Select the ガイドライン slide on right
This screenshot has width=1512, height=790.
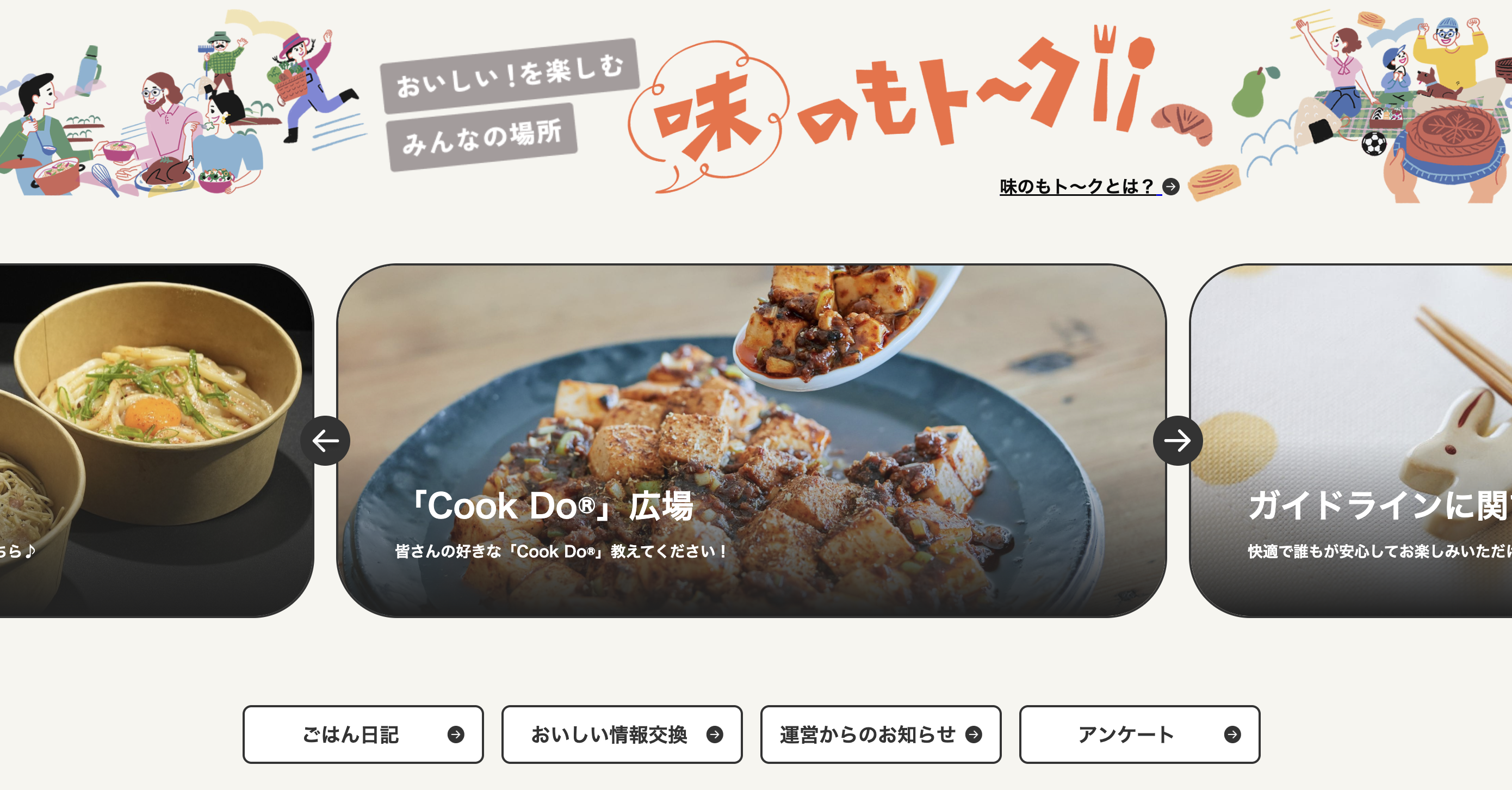click(x=1350, y=441)
